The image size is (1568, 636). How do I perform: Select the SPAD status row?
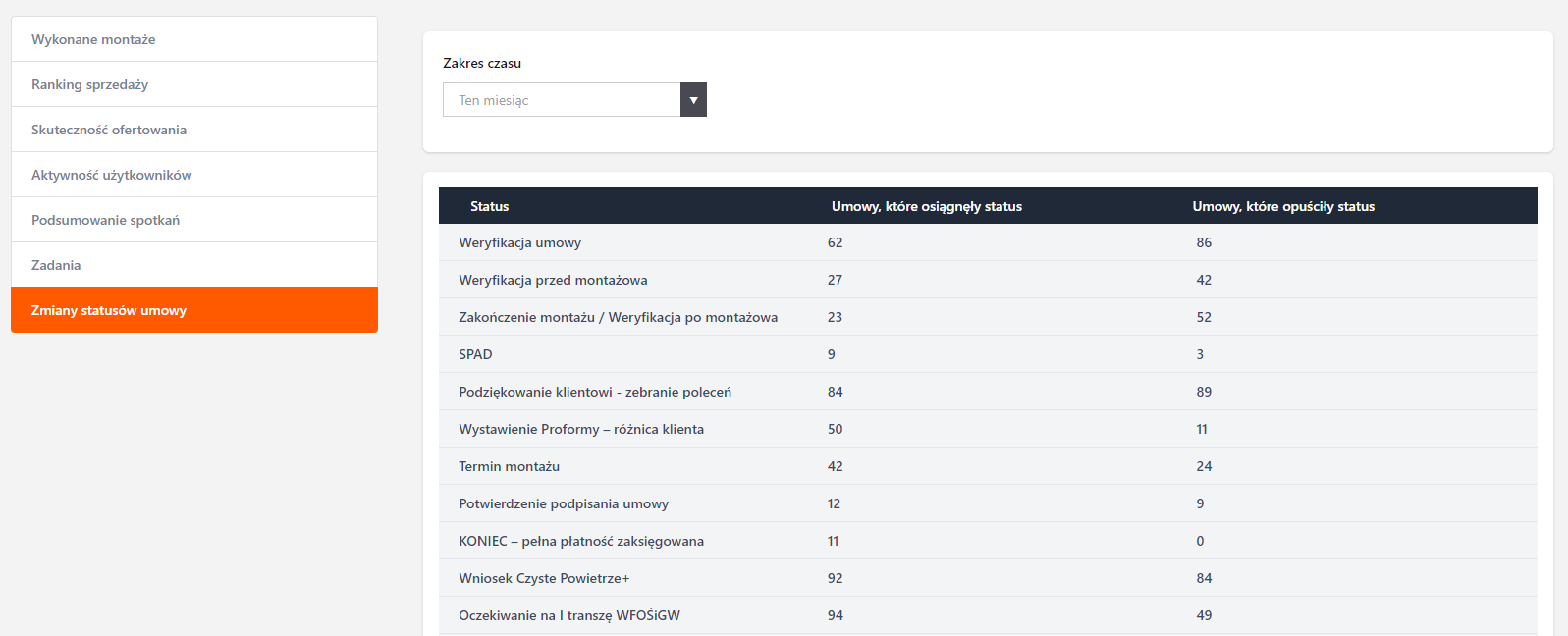click(475, 354)
